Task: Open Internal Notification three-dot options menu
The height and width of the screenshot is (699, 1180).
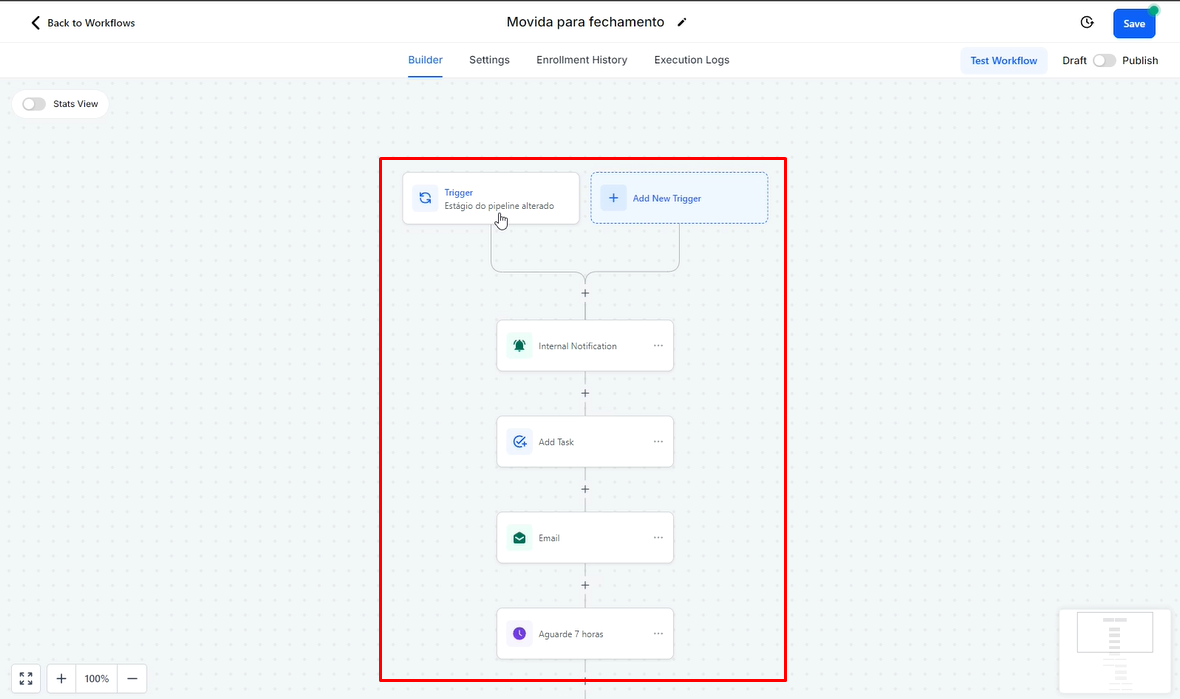Action: point(658,346)
